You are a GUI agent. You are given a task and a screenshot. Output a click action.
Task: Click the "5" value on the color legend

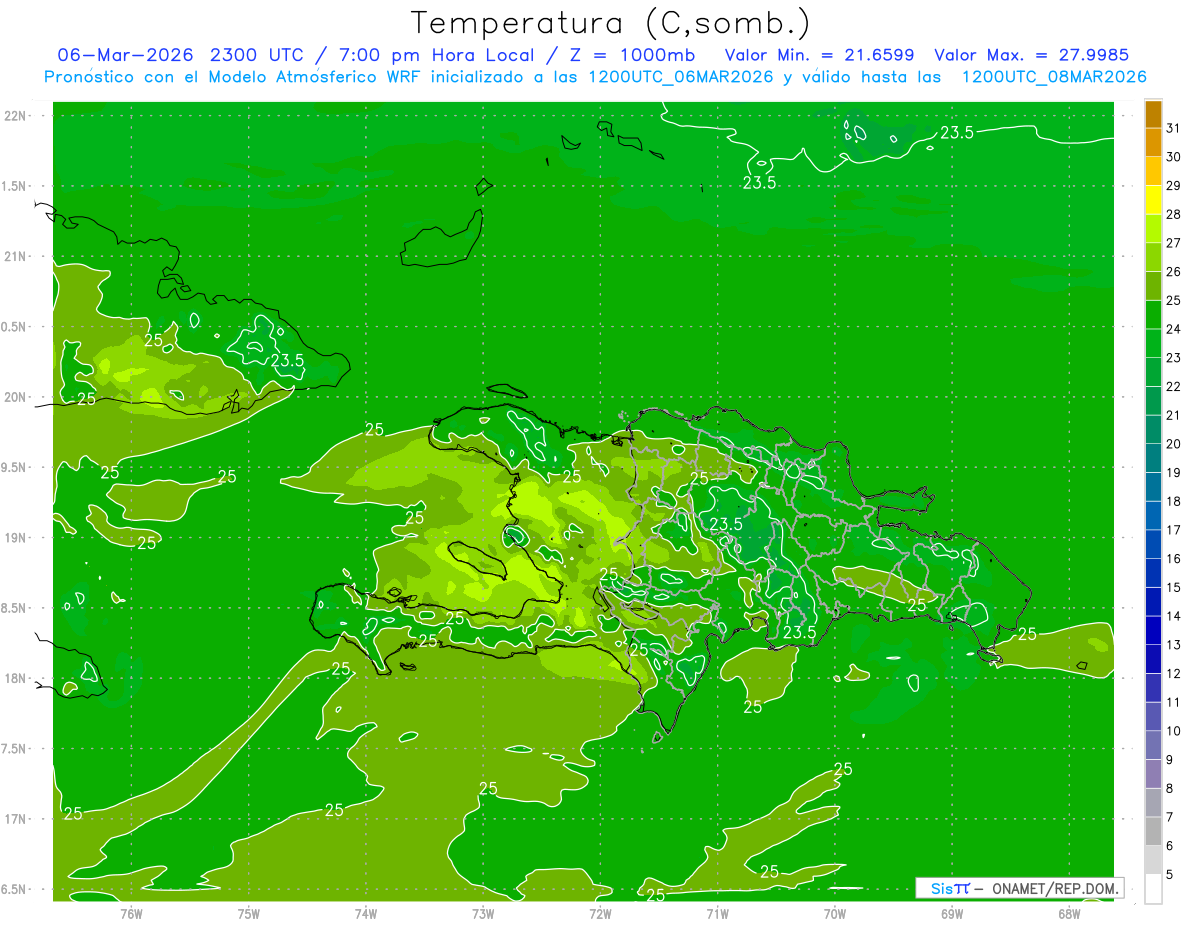tap(1170, 875)
